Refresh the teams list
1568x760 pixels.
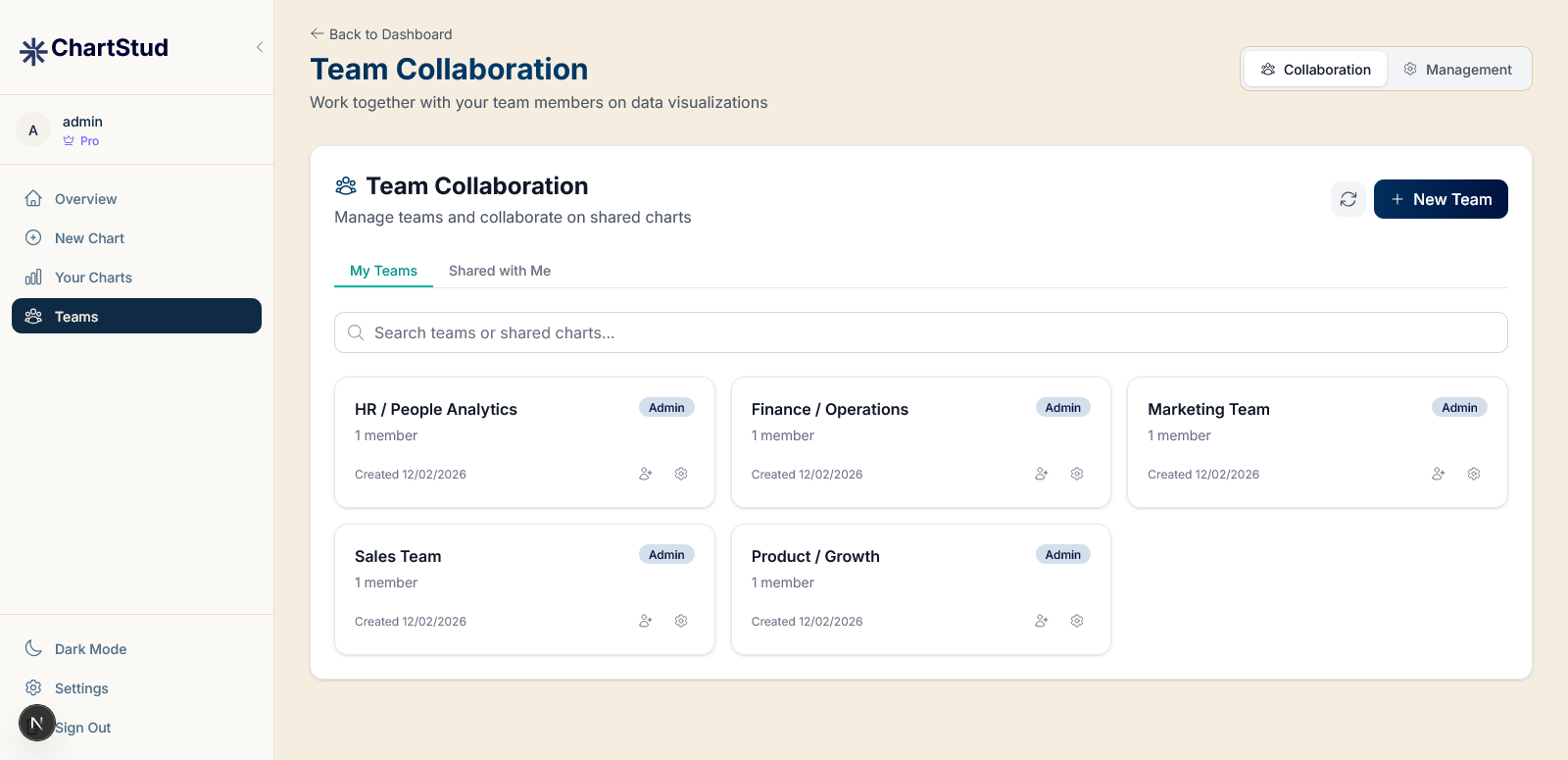coord(1348,199)
